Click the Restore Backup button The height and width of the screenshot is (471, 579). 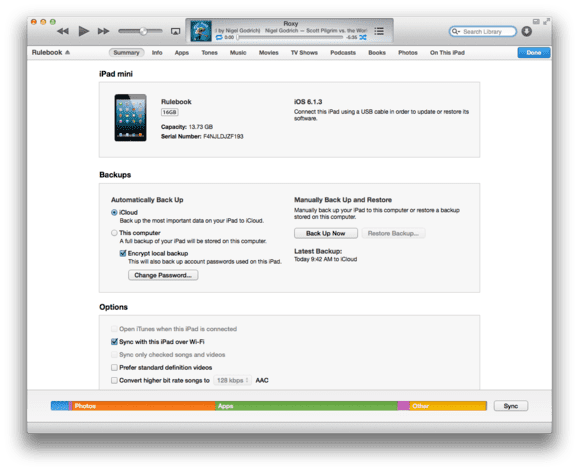393,233
